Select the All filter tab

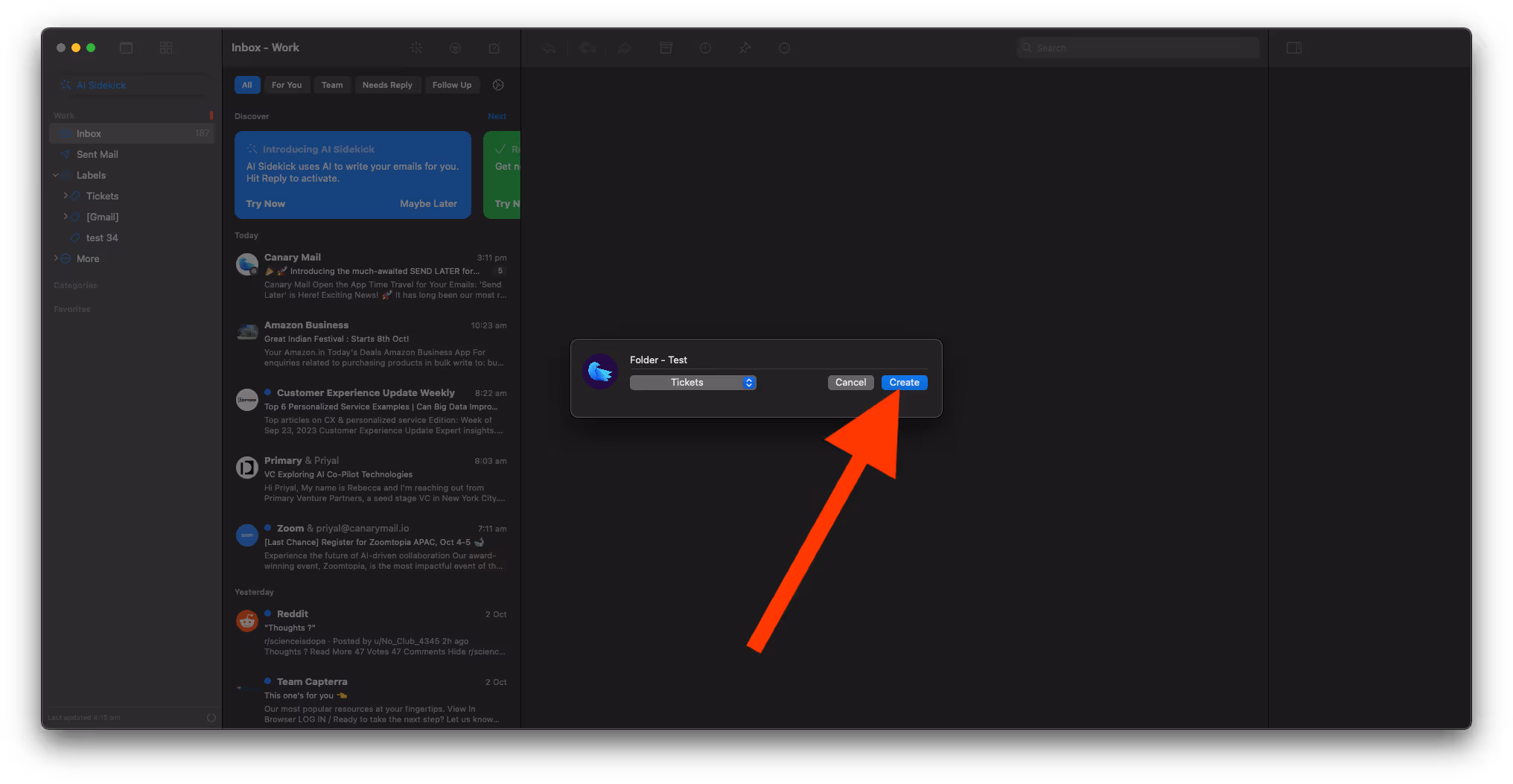click(247, 85)
